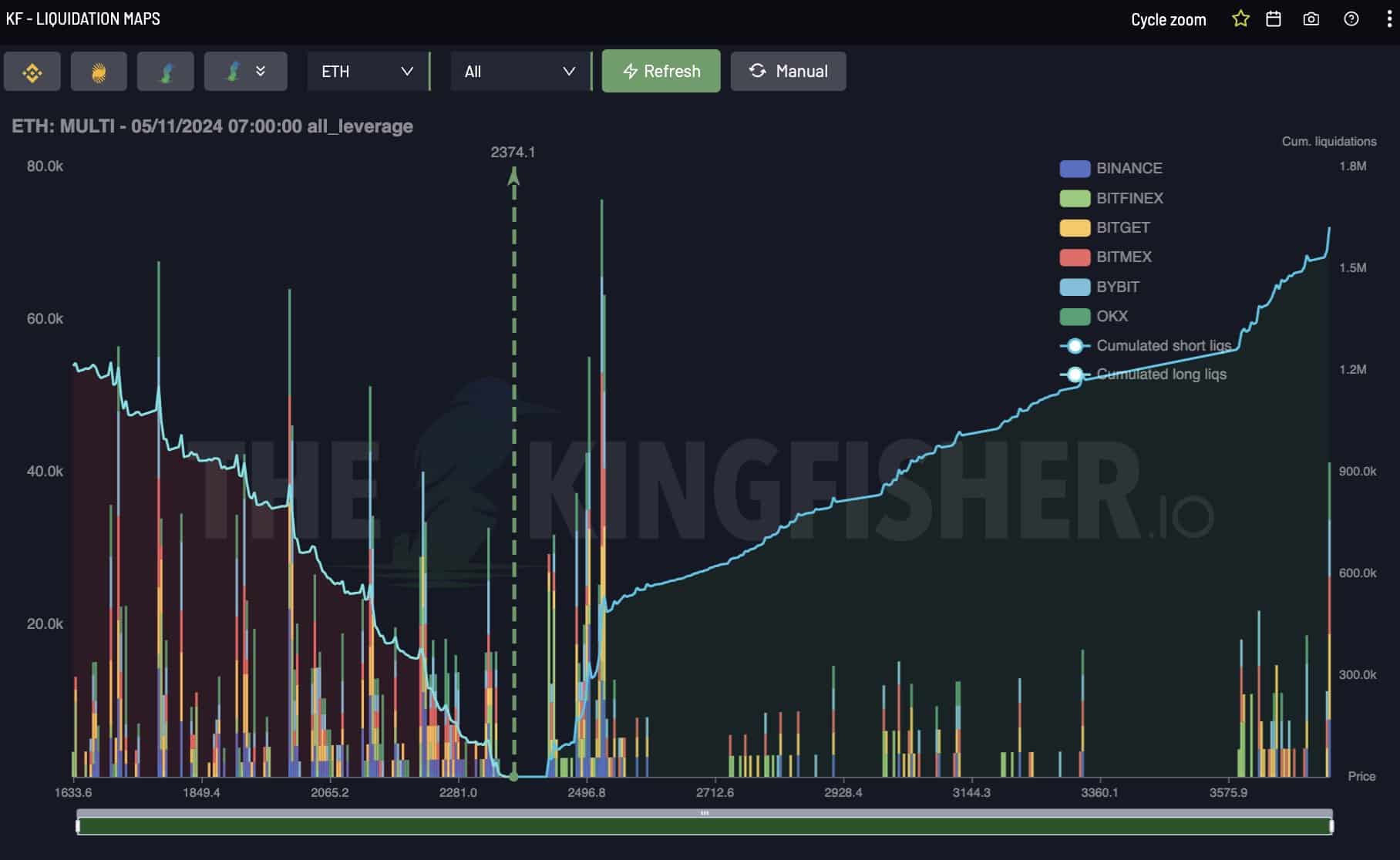Screen dimensions: 1400x860
Task: Open help via the question mark icon
Action: pos(1351,19)
